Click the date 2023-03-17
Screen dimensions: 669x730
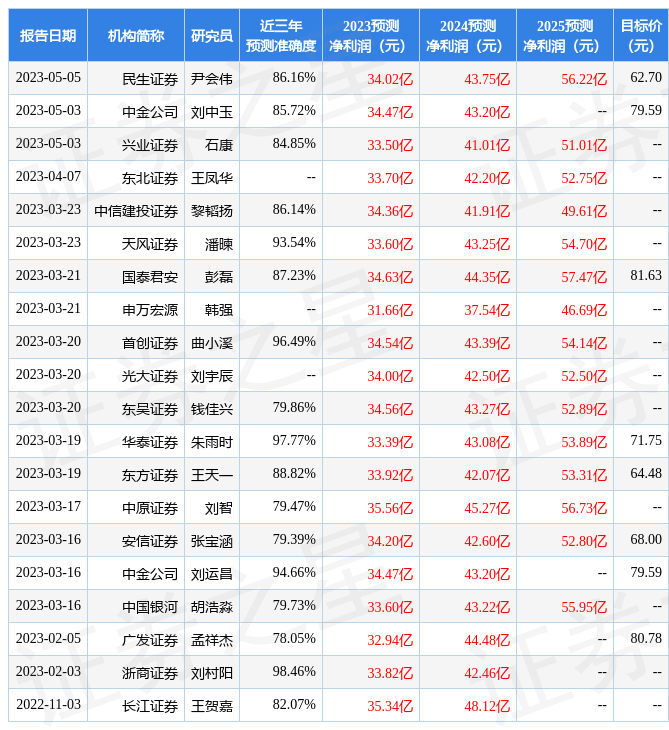tap(48, 507)
